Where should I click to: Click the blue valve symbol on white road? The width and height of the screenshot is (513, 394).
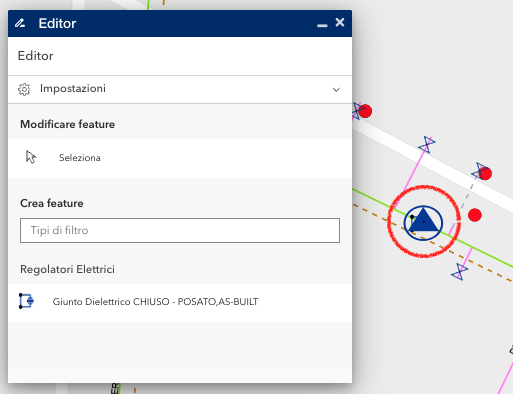coord(427,145)
